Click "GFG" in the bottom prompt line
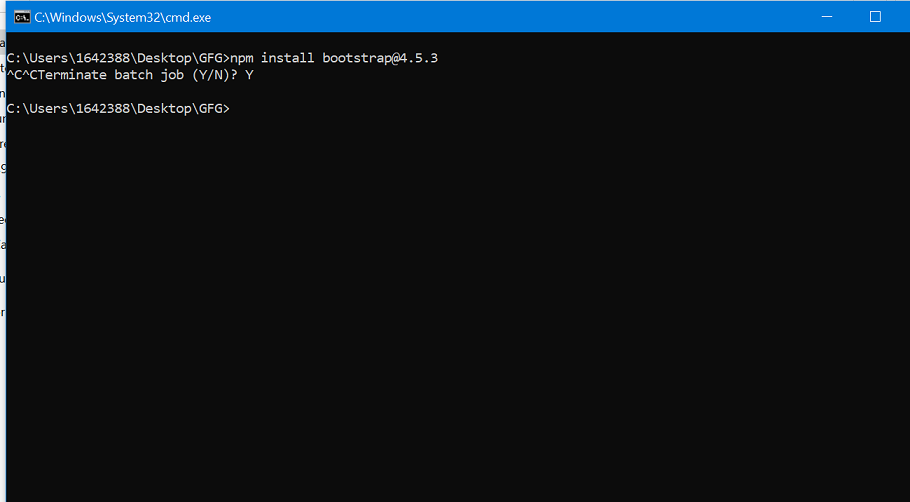Screen dimensions: 910x502 coord(210,108)
